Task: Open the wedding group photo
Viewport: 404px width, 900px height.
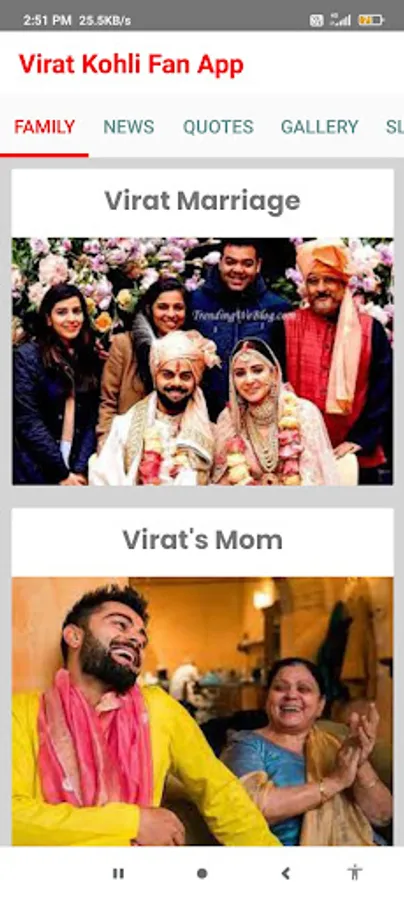Action: click(203, 361)
